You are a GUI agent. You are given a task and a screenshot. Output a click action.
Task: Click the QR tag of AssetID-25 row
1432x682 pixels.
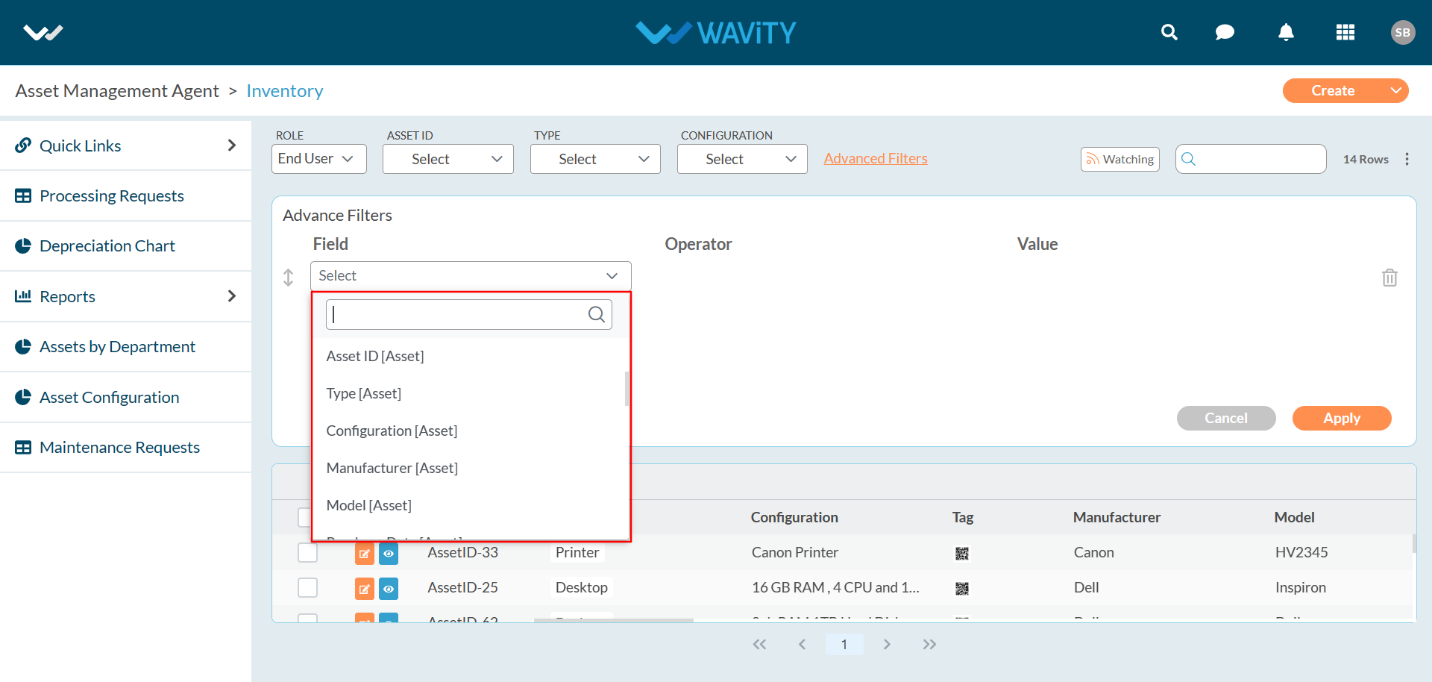click(962, 588)
